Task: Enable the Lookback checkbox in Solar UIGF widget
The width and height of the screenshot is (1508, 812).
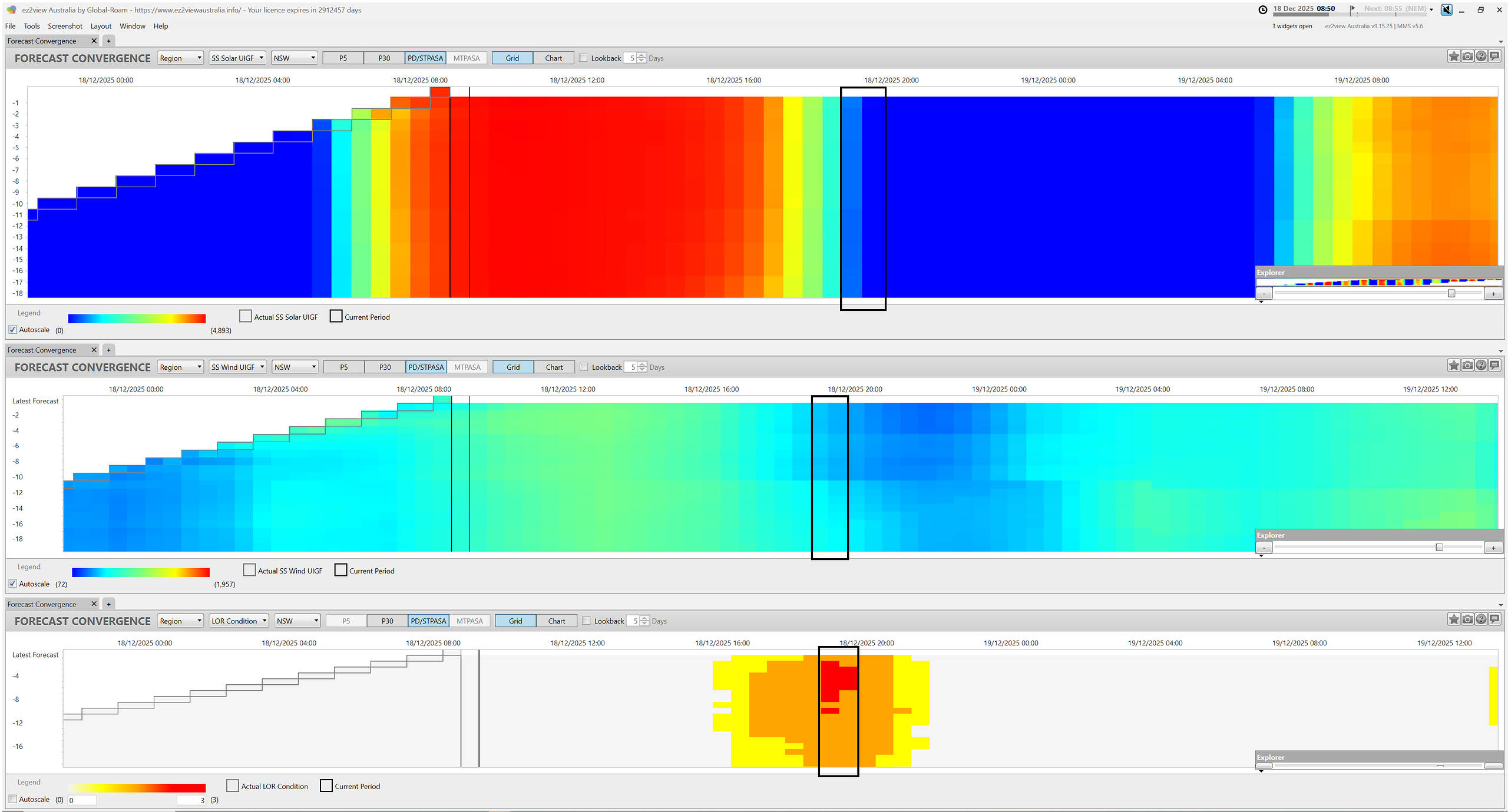Action: click(x=583, y=58)
